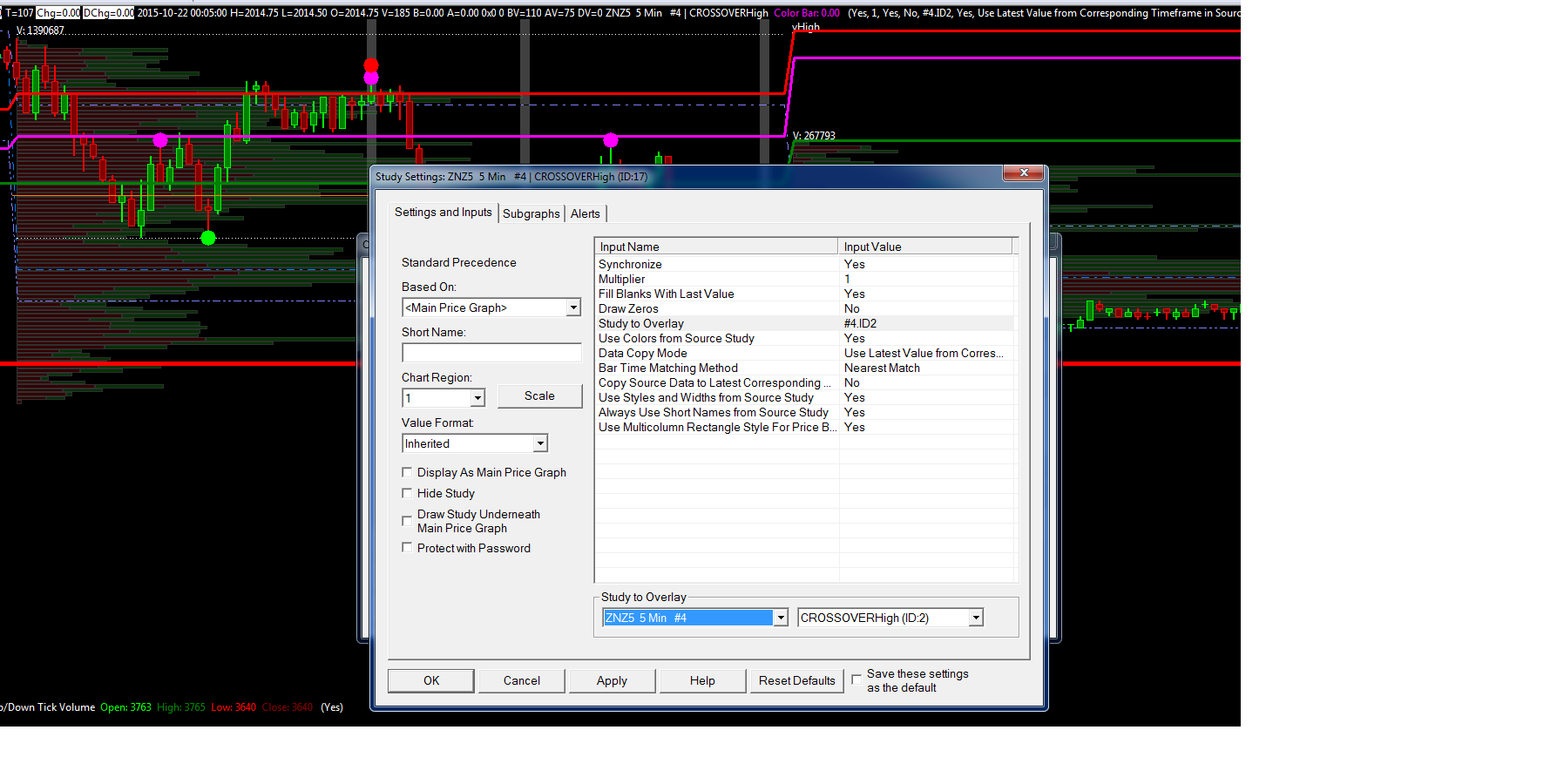Screen dimensions: 1557x784
Task: Open the CROSSOVERHigh (ID:2) study dropdown
Action: 976,618
